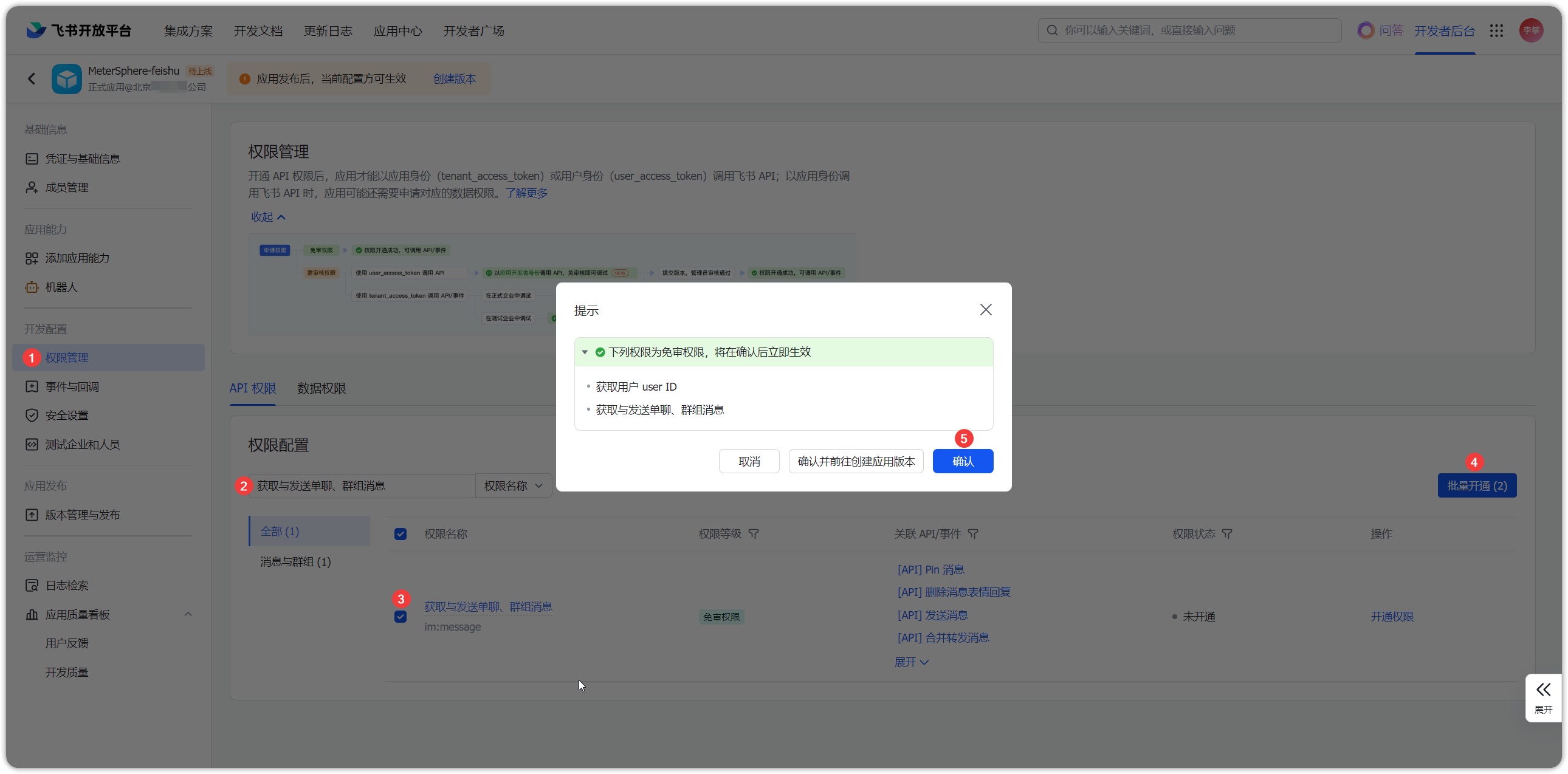Click the 批量开通 (2) button
Viewport: 1568px width, 774px height.
point(1477,485)
